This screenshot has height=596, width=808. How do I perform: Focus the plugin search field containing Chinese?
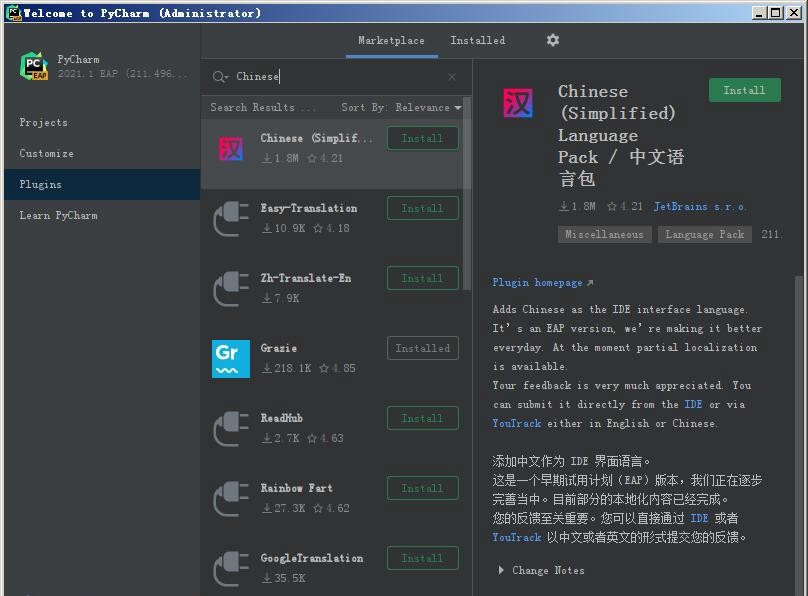coord(335,77)
